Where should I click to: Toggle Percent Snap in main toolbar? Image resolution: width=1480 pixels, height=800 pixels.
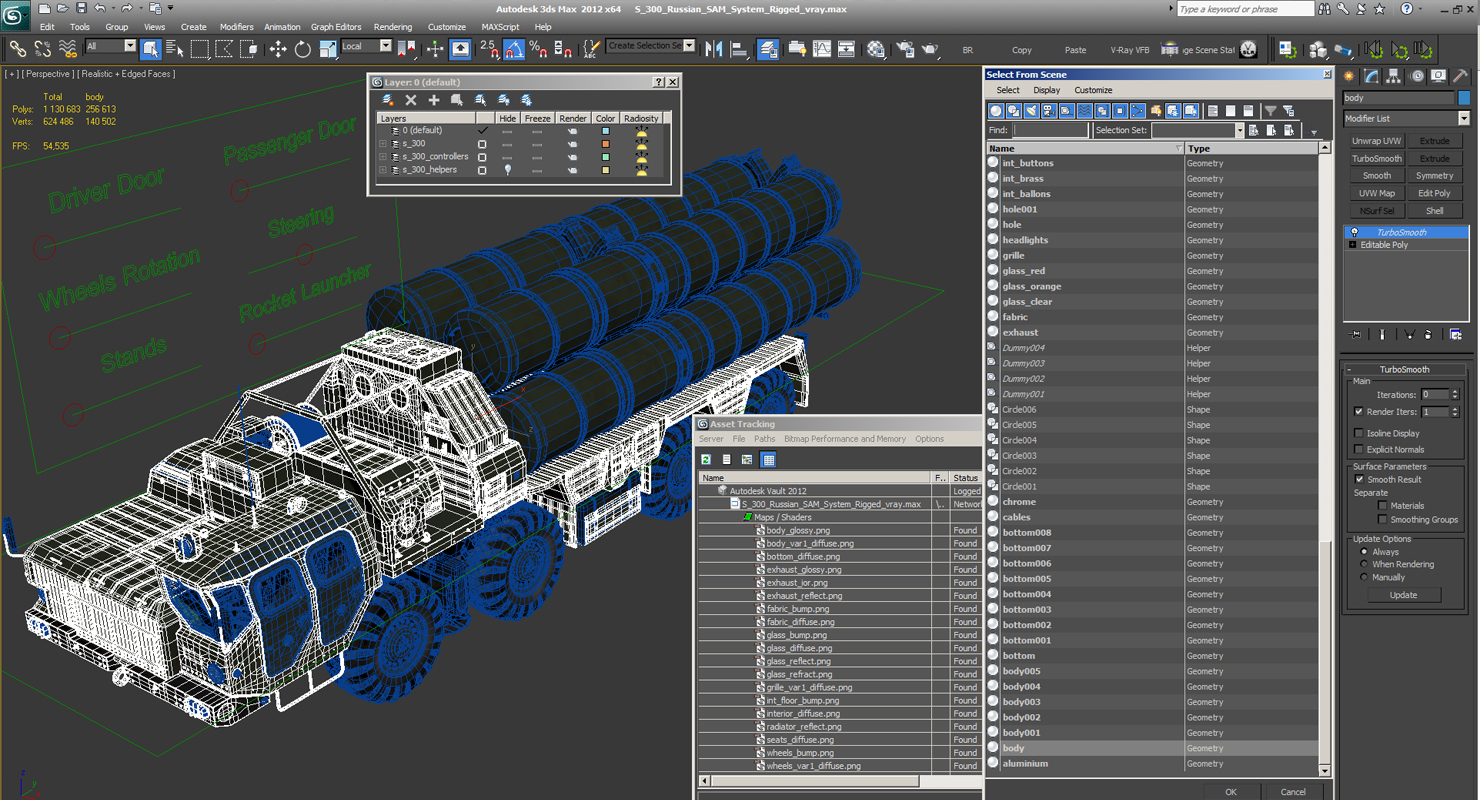tap(538, 48)
